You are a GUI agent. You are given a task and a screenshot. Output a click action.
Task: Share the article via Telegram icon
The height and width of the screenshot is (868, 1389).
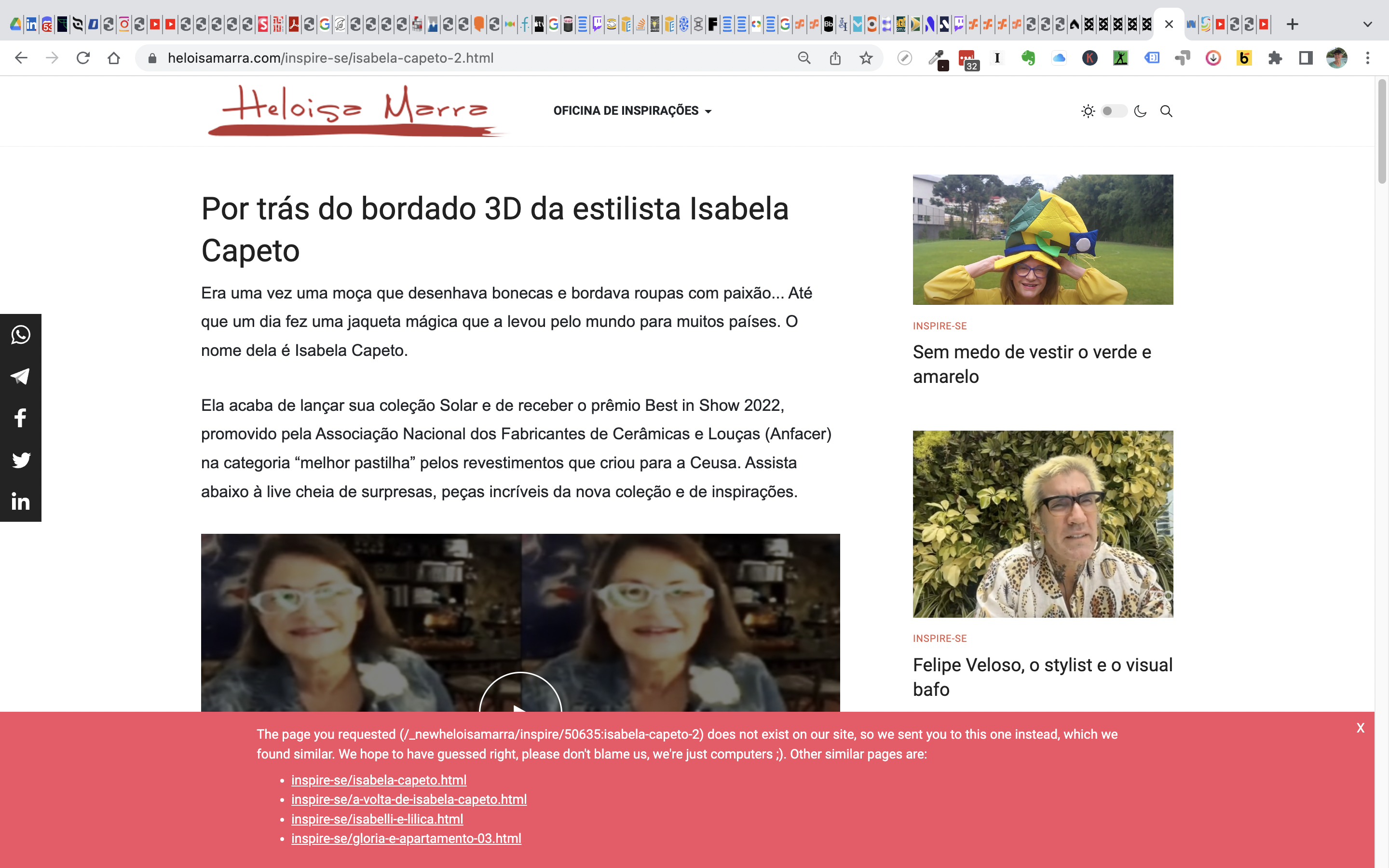[21, 377]
